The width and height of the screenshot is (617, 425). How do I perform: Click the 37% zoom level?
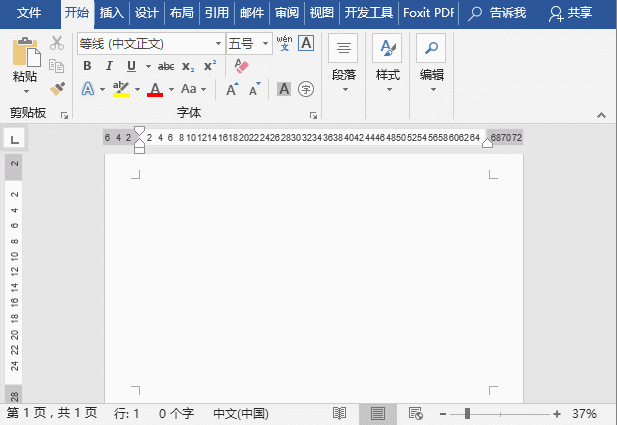(584, 414)
